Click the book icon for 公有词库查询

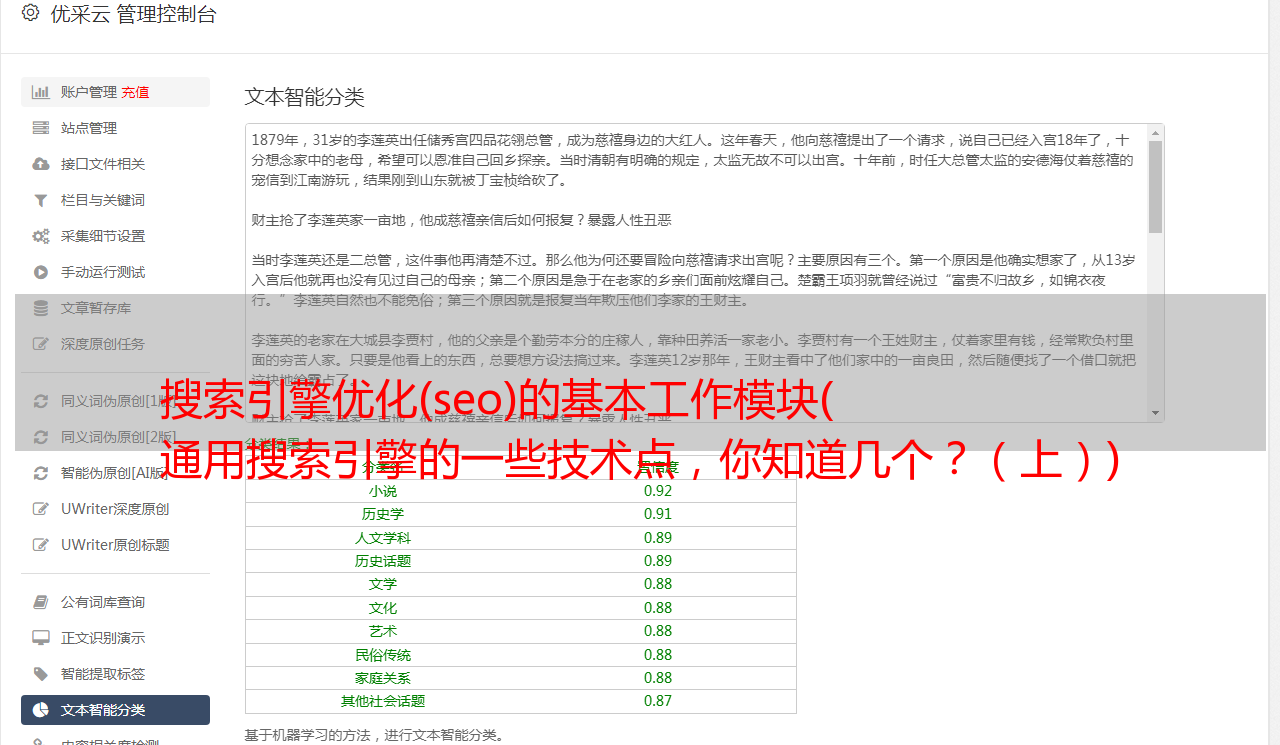pyautogui.click(x=41, y=602)
